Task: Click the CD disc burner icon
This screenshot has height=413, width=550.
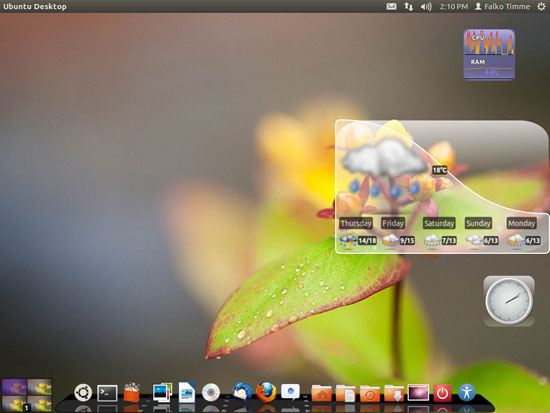Action: pos(211,393)
